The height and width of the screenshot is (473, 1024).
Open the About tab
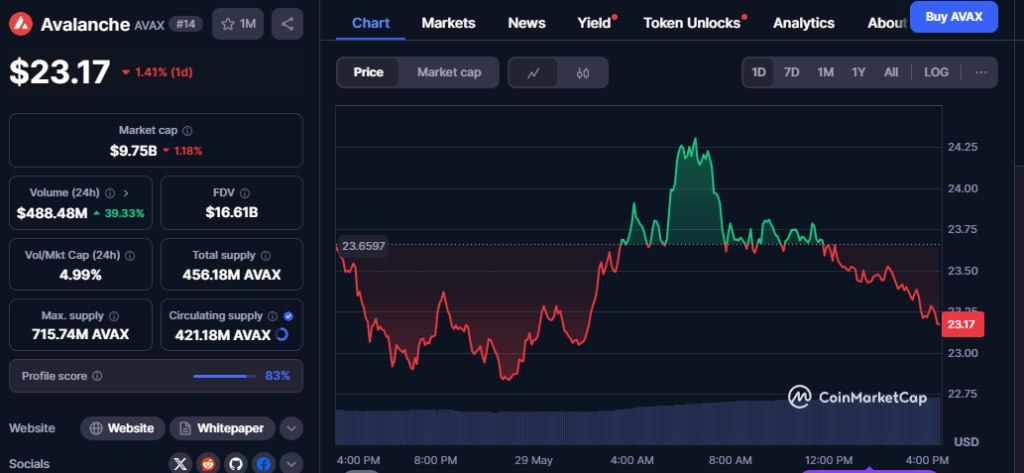click(x=887, y=23)
